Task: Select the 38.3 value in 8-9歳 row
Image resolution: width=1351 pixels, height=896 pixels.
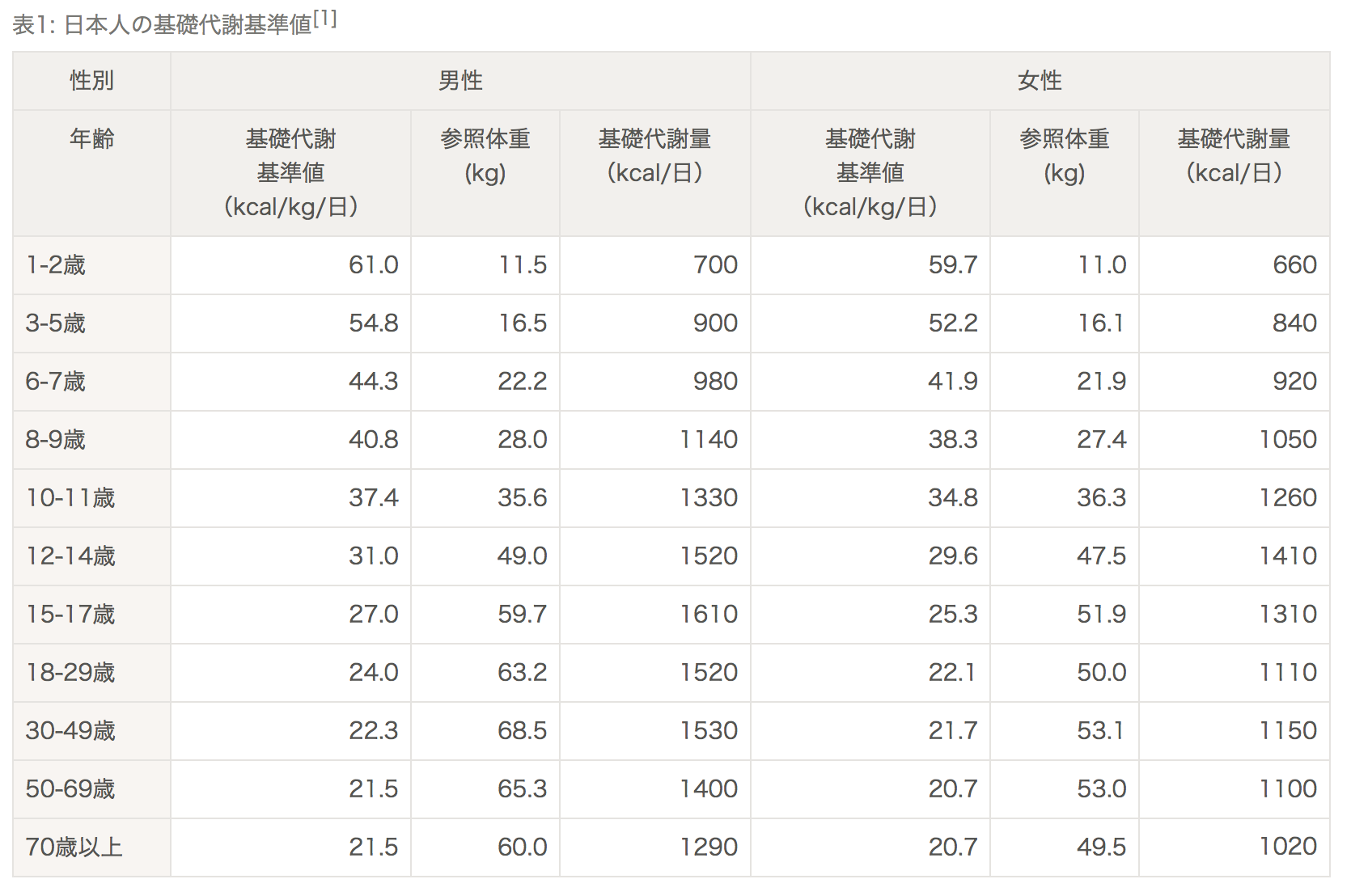Action: pos(953,440)
